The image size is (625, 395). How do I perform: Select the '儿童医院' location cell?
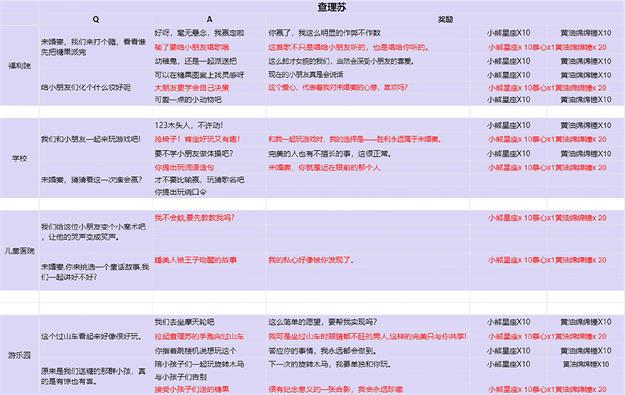click(20, 251)
